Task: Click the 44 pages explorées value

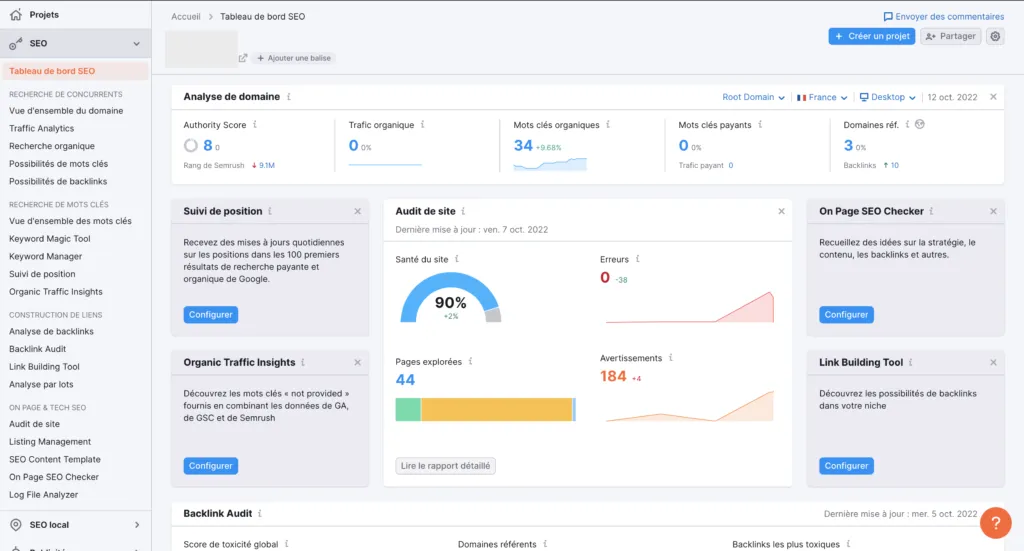Action: click(x=405, y=380)
